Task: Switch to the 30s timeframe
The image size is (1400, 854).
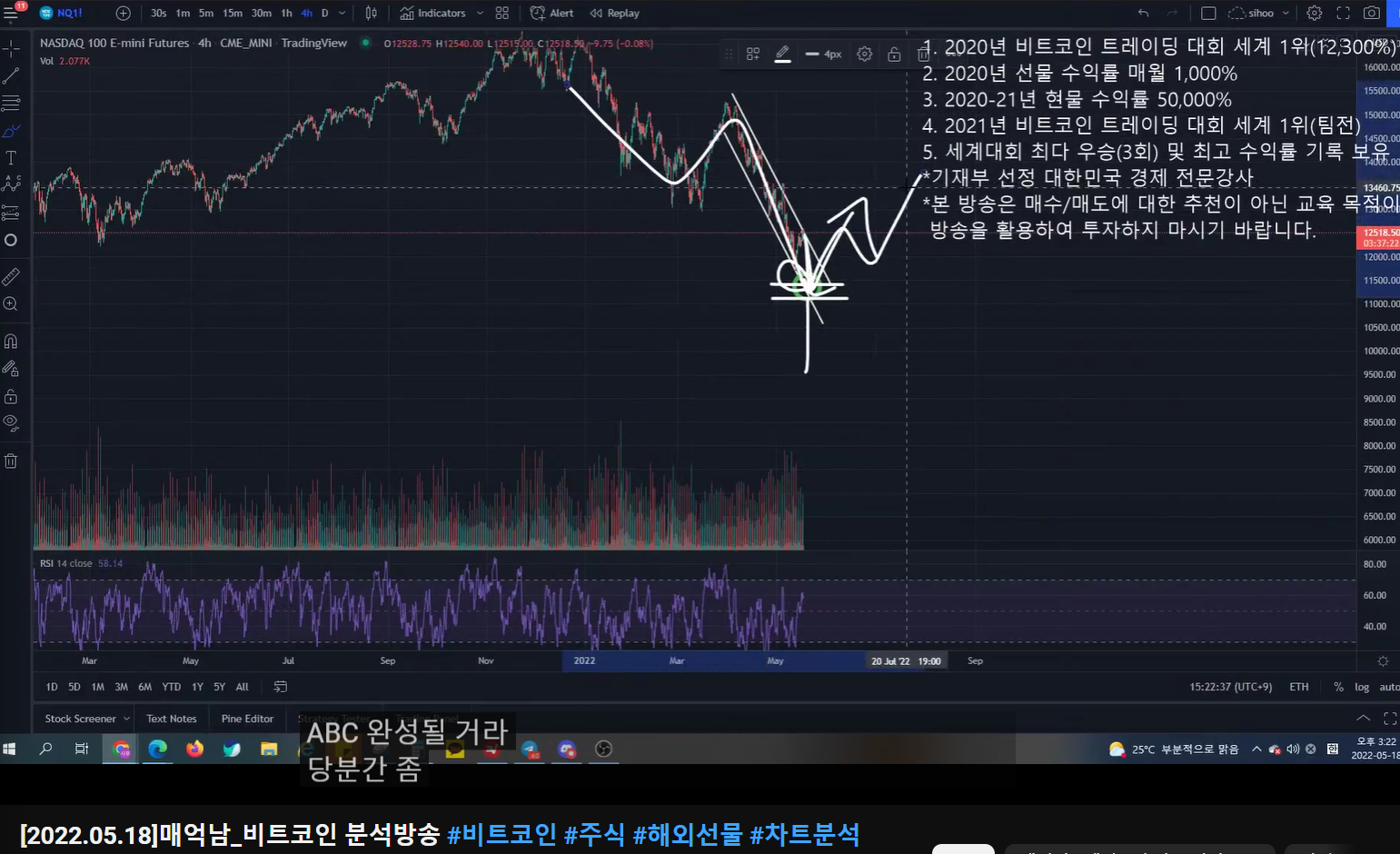Action: [x=159, y=14]
